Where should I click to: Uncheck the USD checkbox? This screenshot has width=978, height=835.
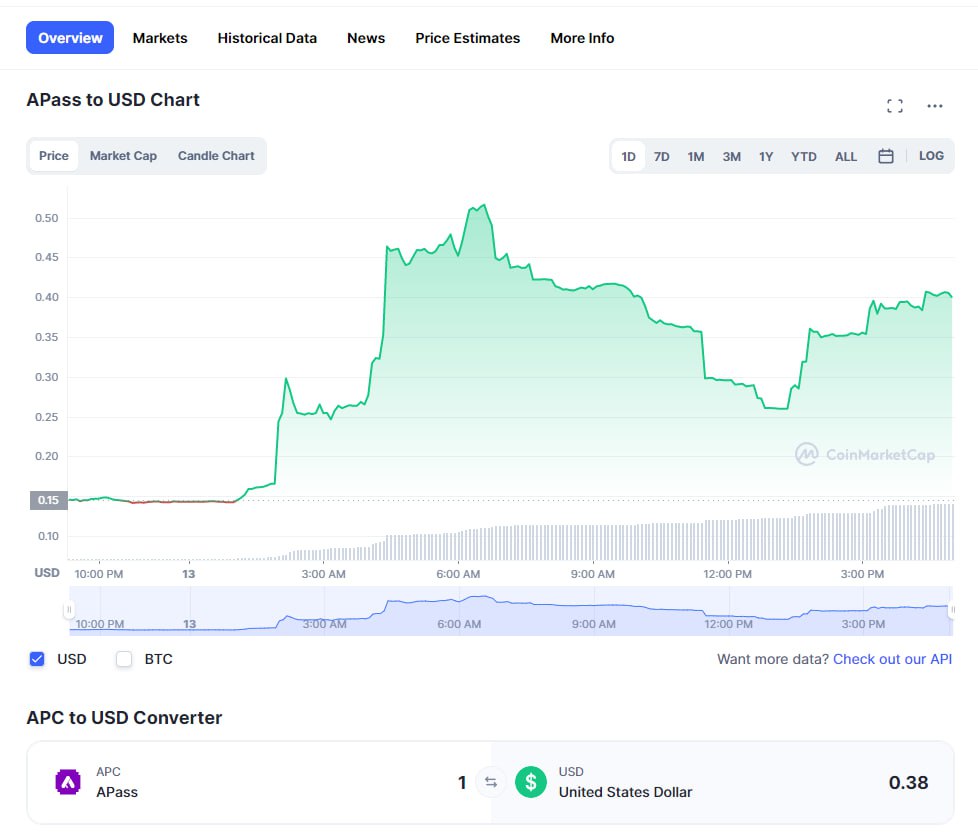37,659
